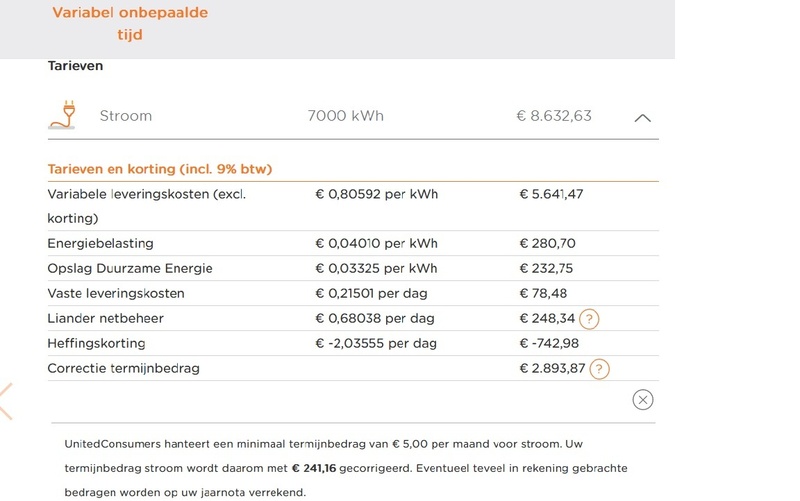The width and height of the screenshot is (800, 501).
Task: Click the Stroom row label
Action: click(126, 116)
